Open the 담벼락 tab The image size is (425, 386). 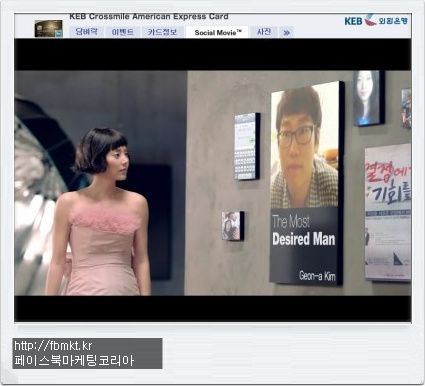(86, 32)
